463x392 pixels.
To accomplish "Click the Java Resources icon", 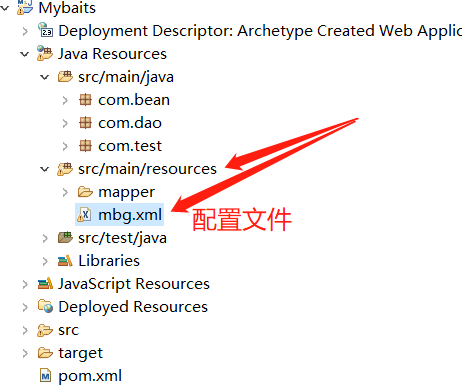I will click(x=45, y=53).
